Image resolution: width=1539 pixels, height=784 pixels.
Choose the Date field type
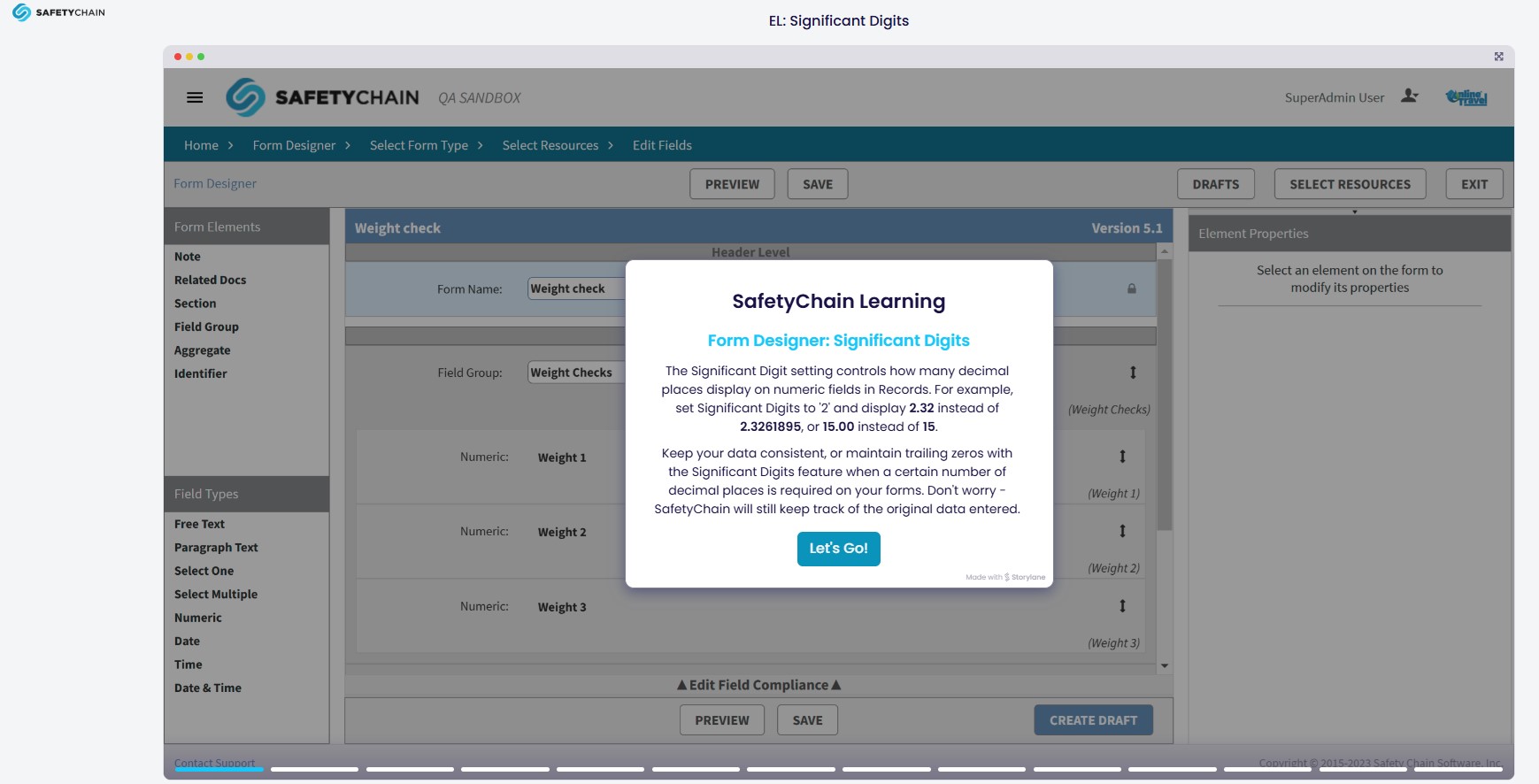click(x=188, y=642)
